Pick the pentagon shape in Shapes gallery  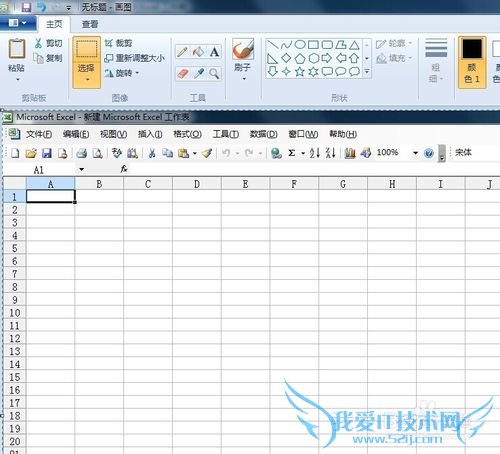[300, 58]
